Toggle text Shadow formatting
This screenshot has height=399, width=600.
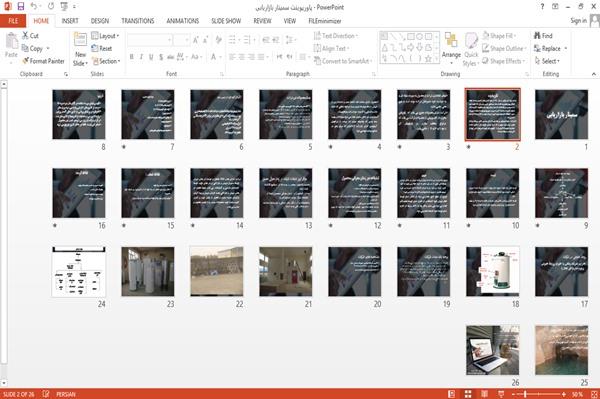tap(161, 57)
